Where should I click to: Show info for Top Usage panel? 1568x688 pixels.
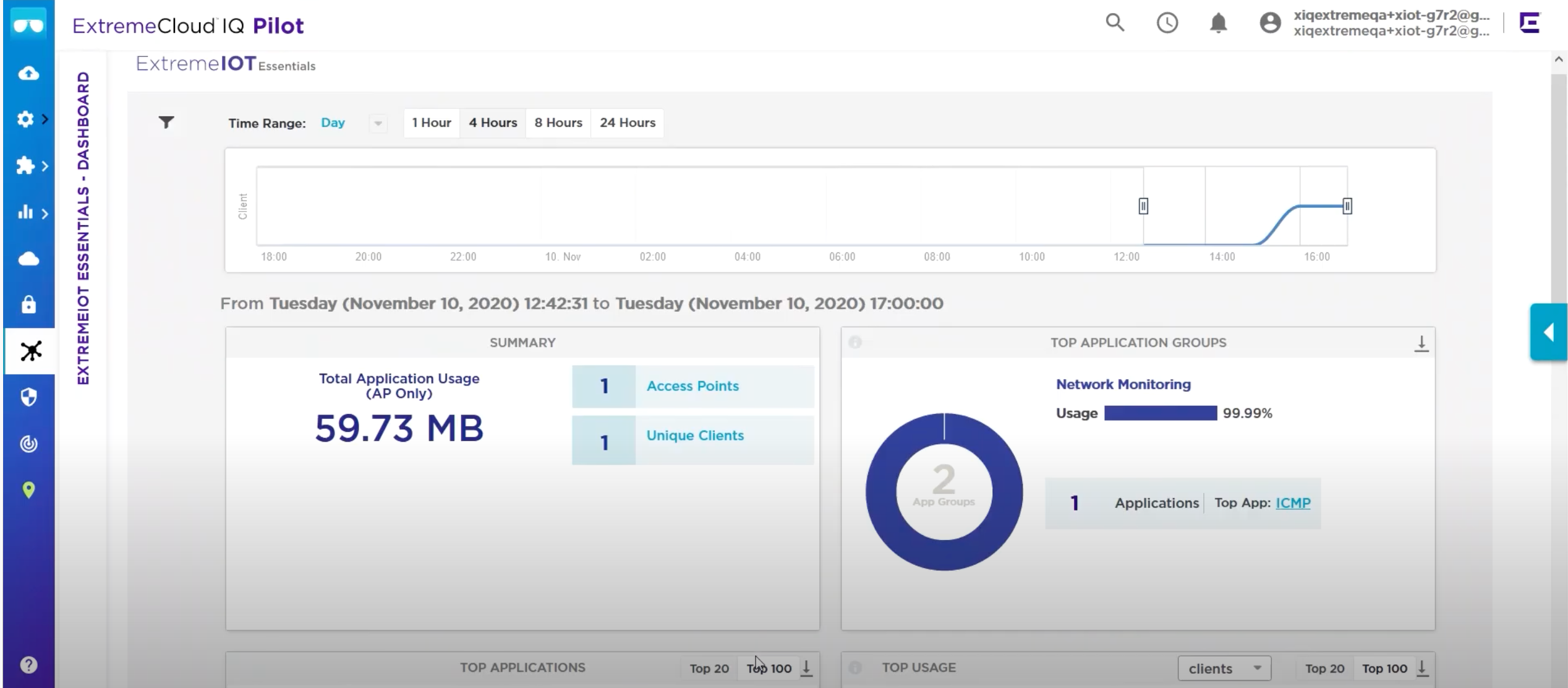click(855, 668)
